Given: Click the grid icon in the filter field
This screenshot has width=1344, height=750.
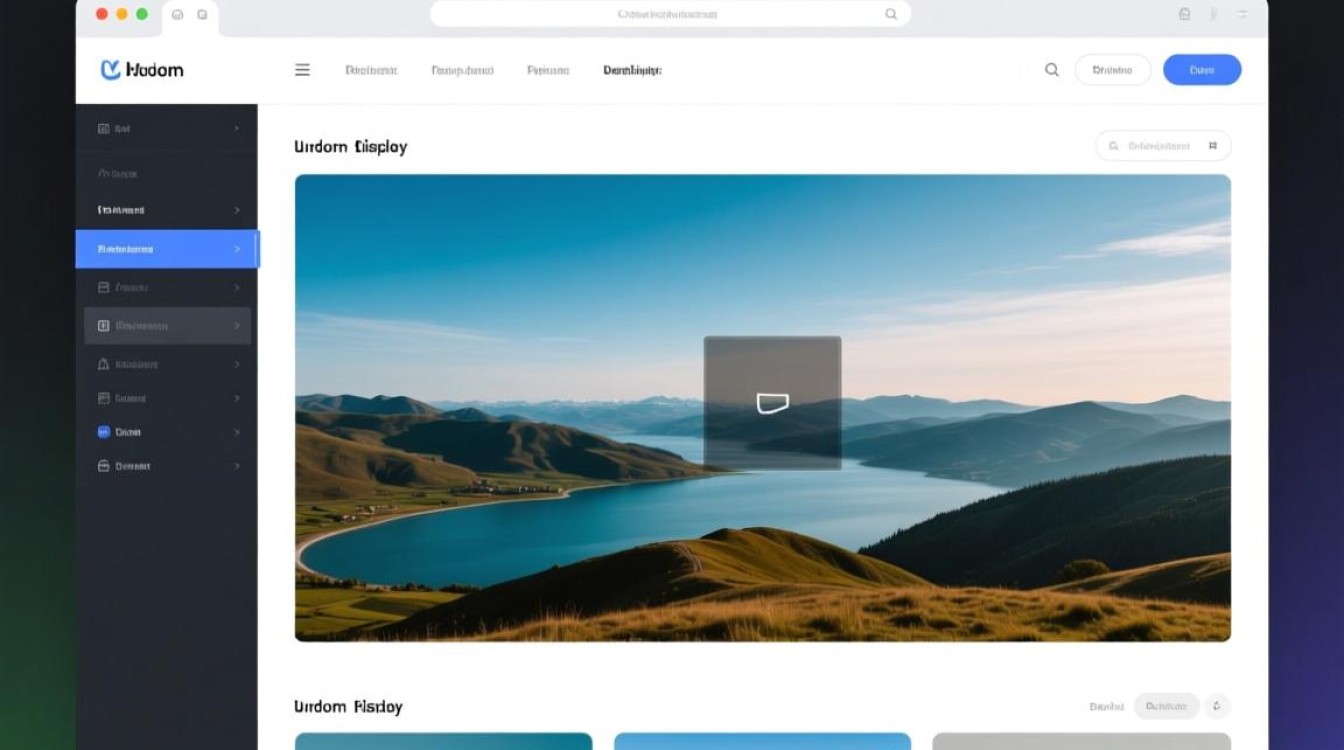Looking at the screenshot, I should click(x=1213, y=146).
